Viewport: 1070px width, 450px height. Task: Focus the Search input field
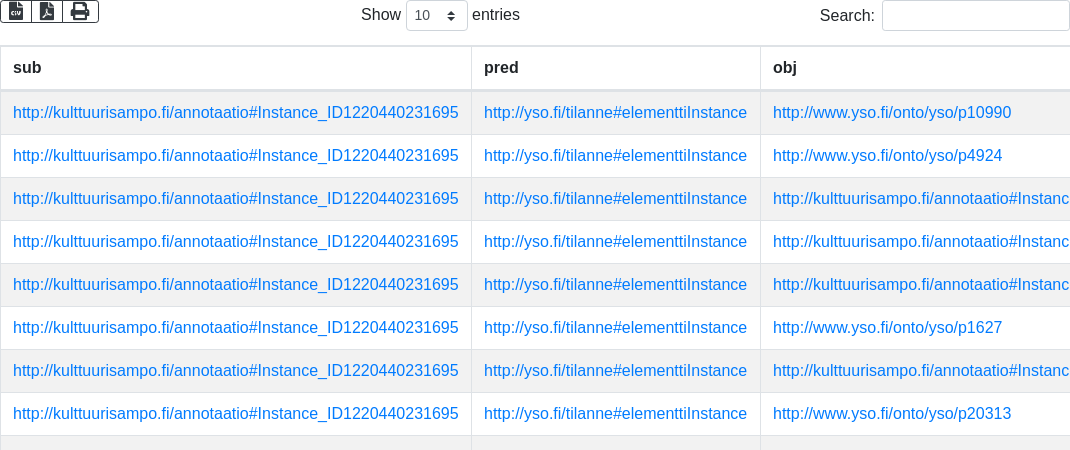pos(975,16)
